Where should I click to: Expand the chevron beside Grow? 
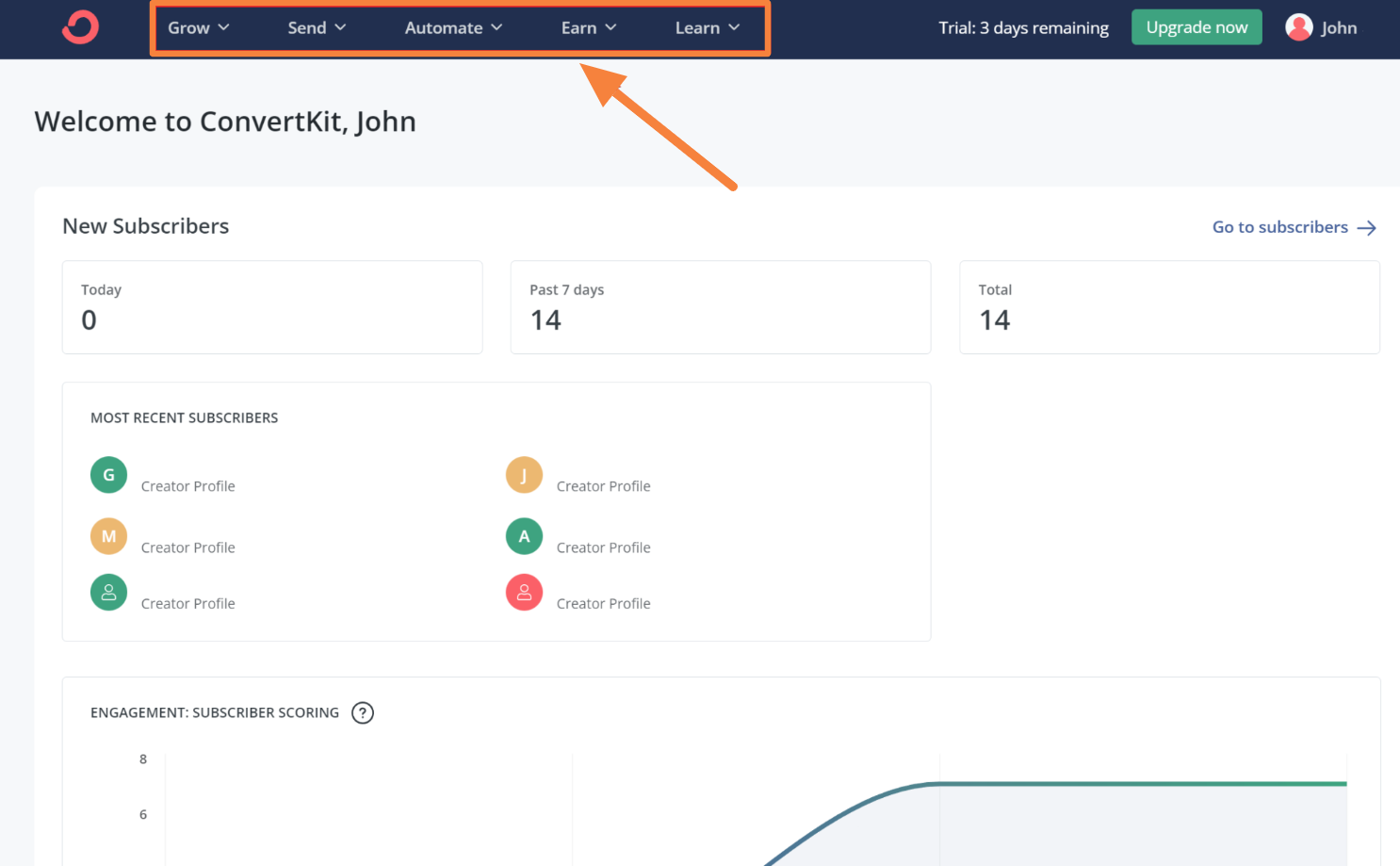[x=224, y=28]
